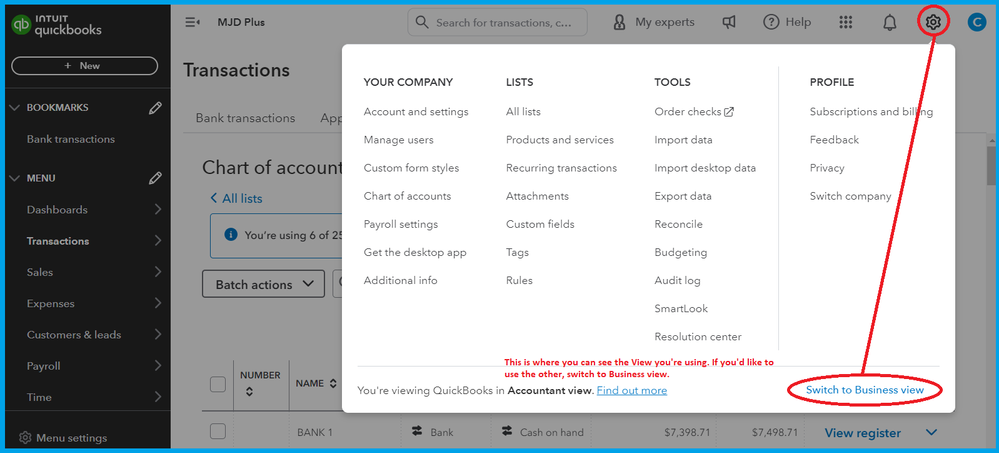Select Chart of accounts menu item
This screenshot has height=453, width=999.
(x=407, y=196)
